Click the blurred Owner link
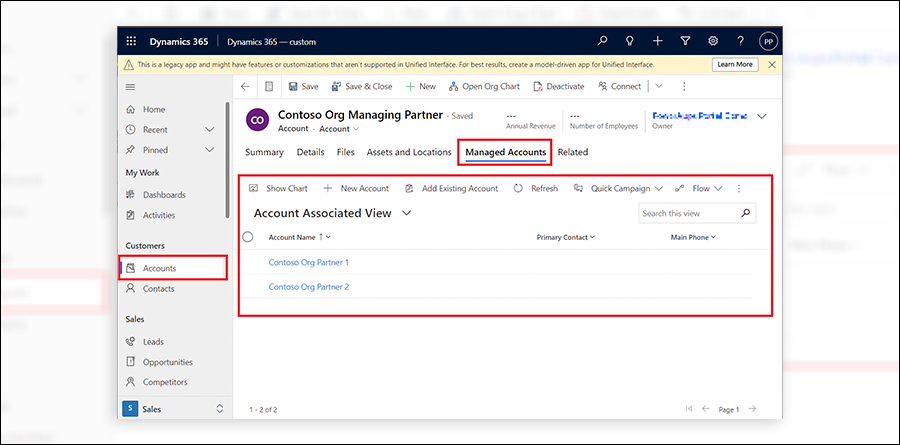900x445 pixels. (700, 116)
